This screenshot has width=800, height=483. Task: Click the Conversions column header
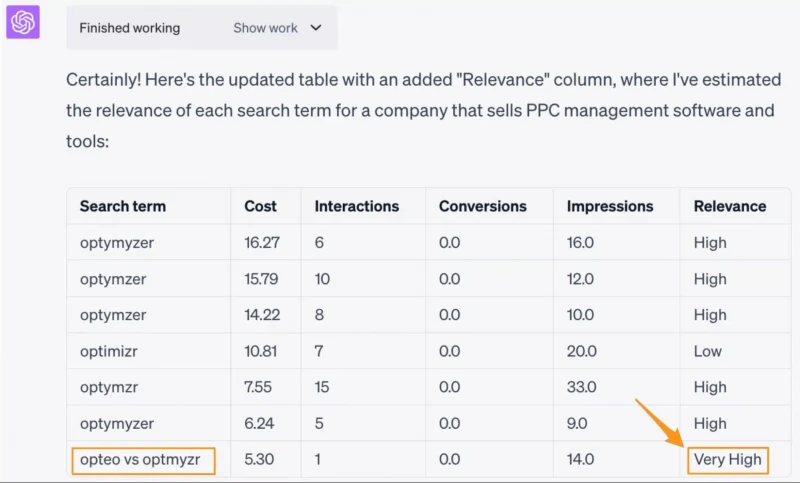click(x=483, y=206)
